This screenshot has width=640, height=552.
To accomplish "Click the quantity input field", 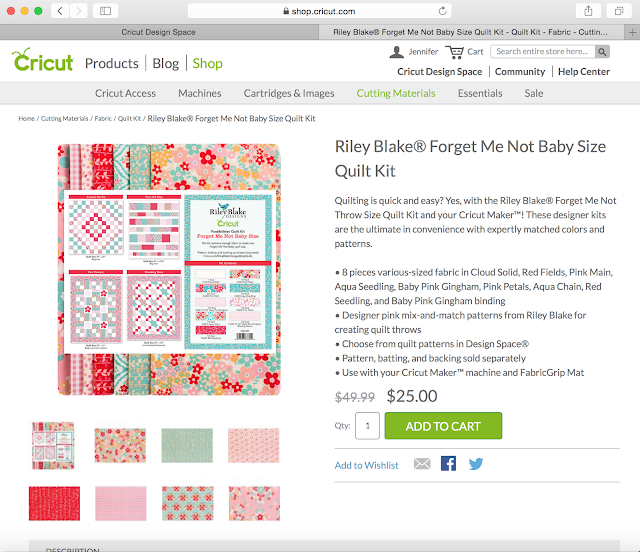I will pos(367,426).
